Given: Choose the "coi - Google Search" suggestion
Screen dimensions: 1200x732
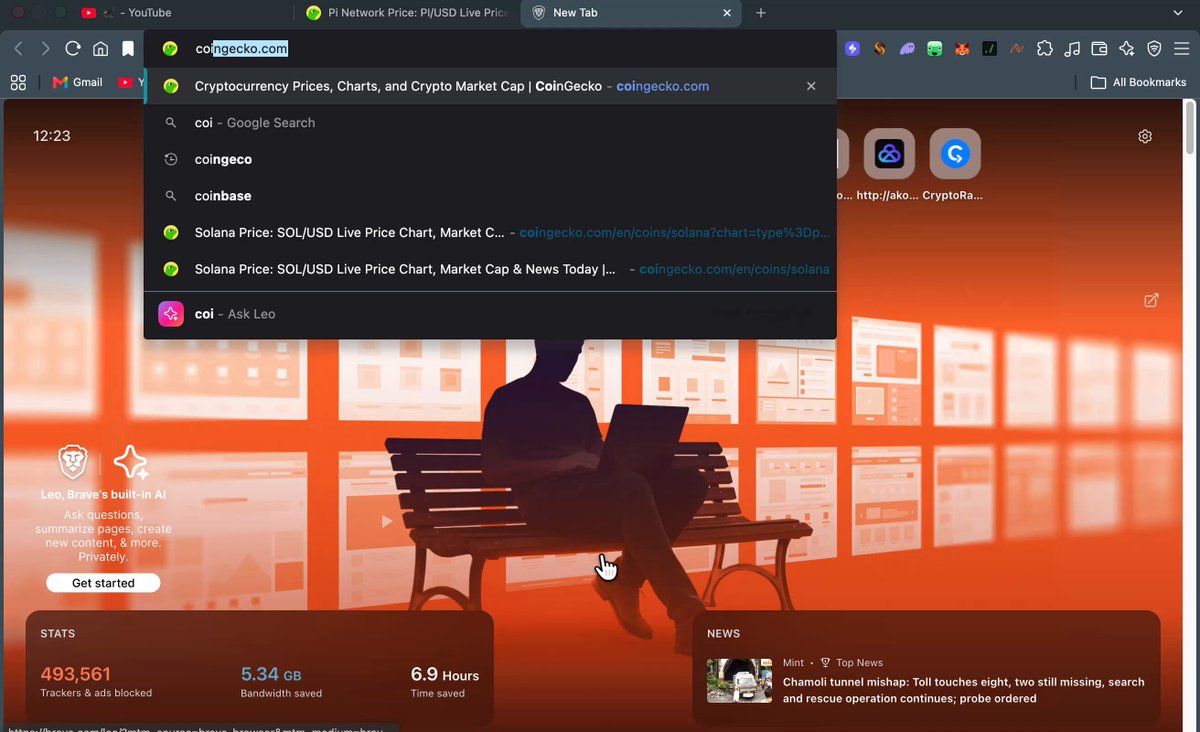Looking at the screenshot, I should (490, 123).
